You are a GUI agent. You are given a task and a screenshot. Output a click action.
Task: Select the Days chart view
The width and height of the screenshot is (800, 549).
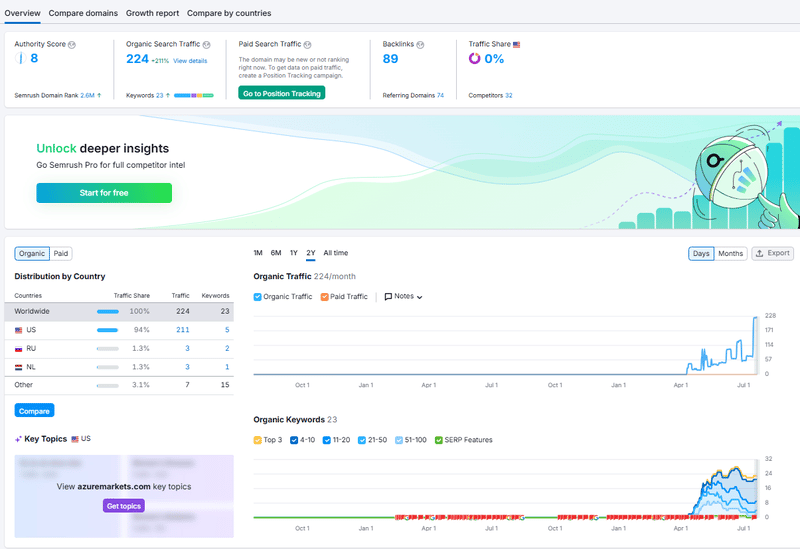coord(701,254)
